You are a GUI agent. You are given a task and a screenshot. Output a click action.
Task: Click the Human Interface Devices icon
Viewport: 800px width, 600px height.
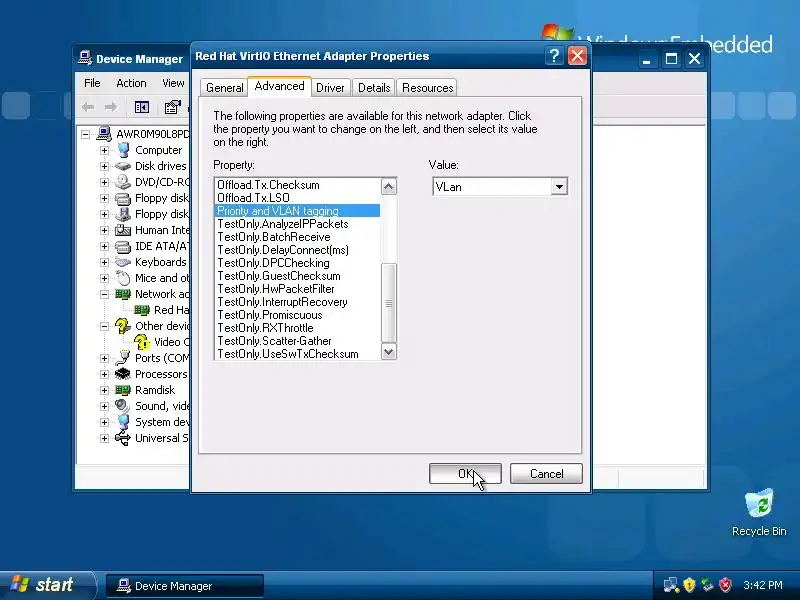coord(123,230)
